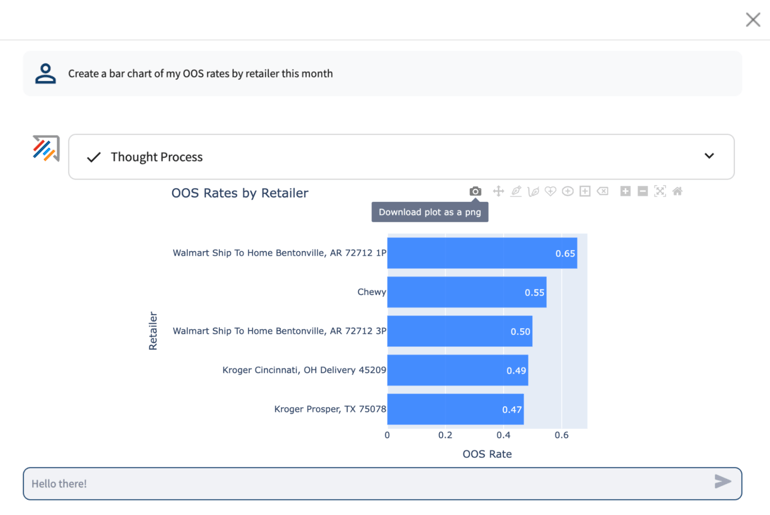
Task: Click the send arrow icon
Action: pyautogui.click(x=722, y=482)
